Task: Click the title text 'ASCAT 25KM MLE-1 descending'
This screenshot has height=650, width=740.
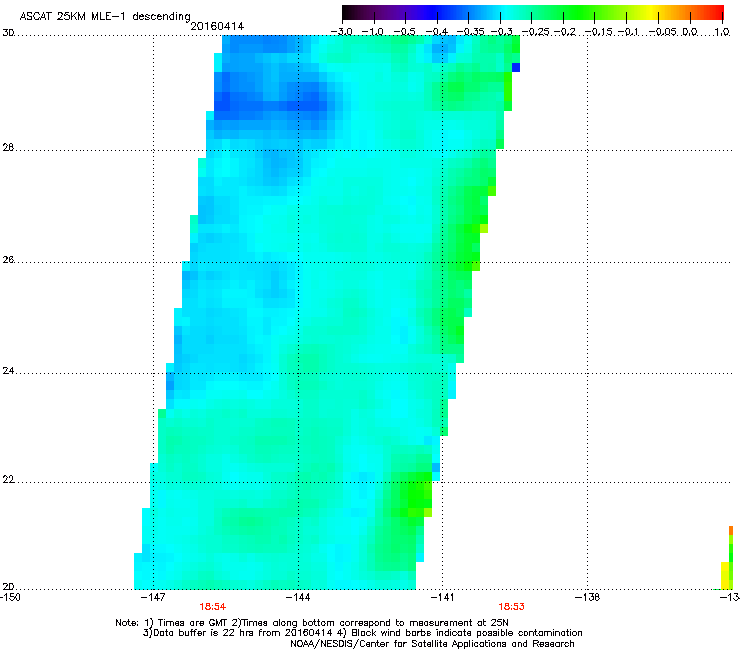Action: (x=105, y=17)
